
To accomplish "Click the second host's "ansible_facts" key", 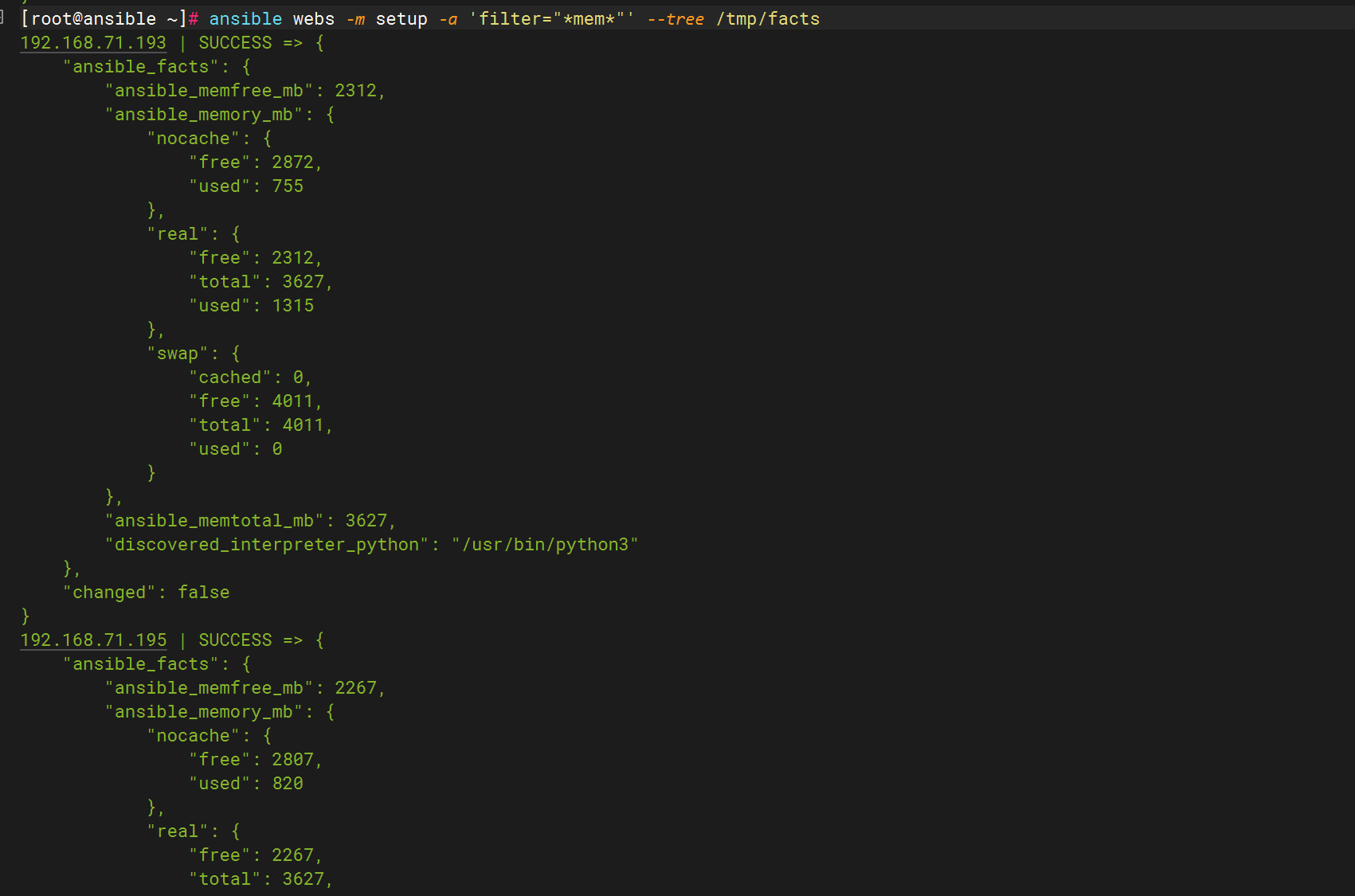I will pyautogui.click(x=141, y=664).
